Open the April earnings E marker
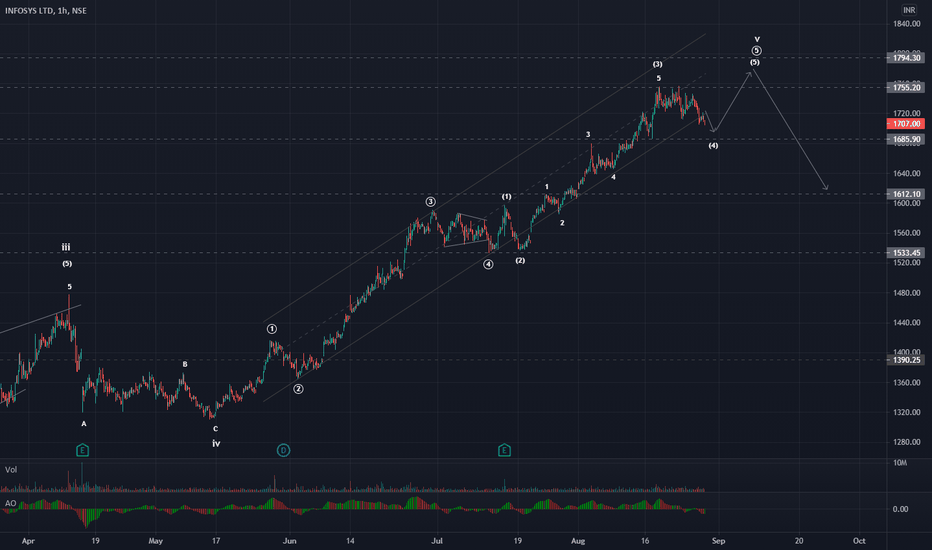 click(x=83, y=450)
